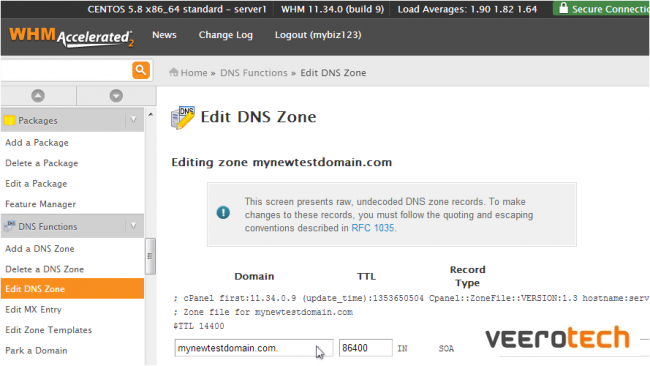Click the Secure Connection lock icon
The image size is (650, 366).
pyautogui.click(x=563, y=8)
